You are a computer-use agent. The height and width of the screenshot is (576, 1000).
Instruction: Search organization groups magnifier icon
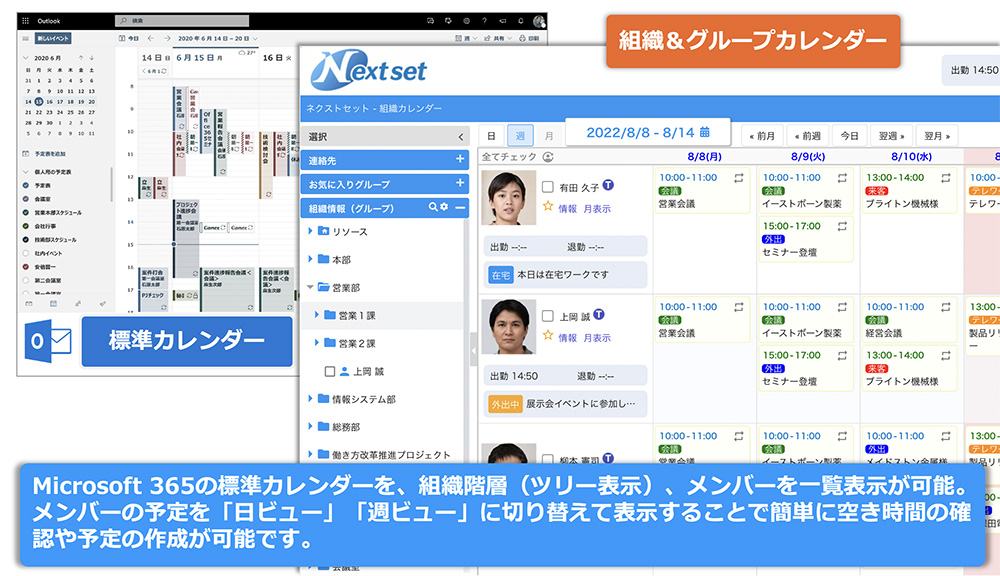coord(433,207)
